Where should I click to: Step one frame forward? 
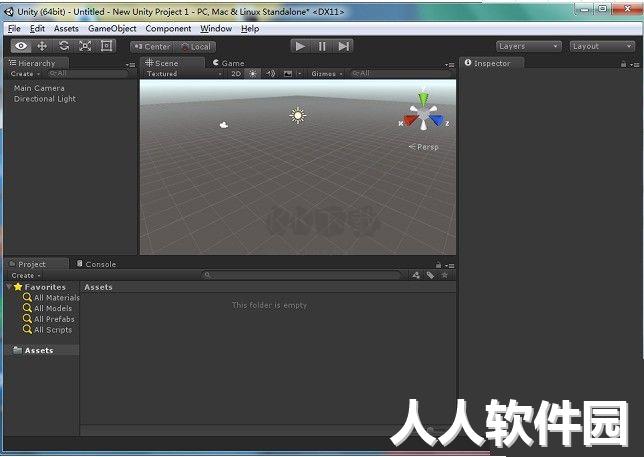(x=343, y=46)
